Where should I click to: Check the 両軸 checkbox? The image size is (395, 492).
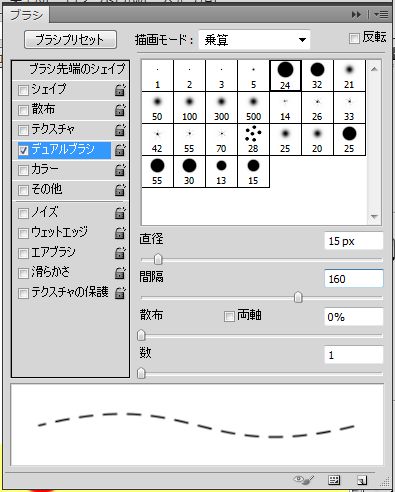(229, 316)
